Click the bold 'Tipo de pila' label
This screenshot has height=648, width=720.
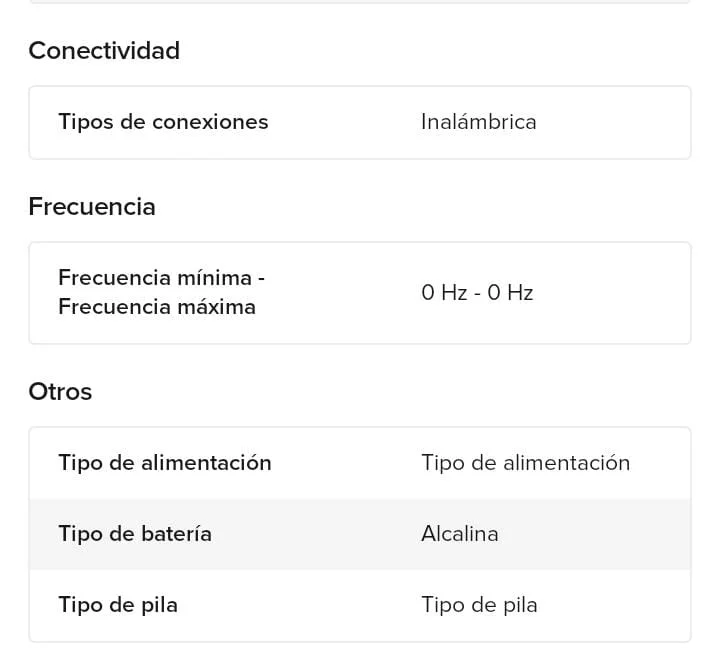coord(118,605)
